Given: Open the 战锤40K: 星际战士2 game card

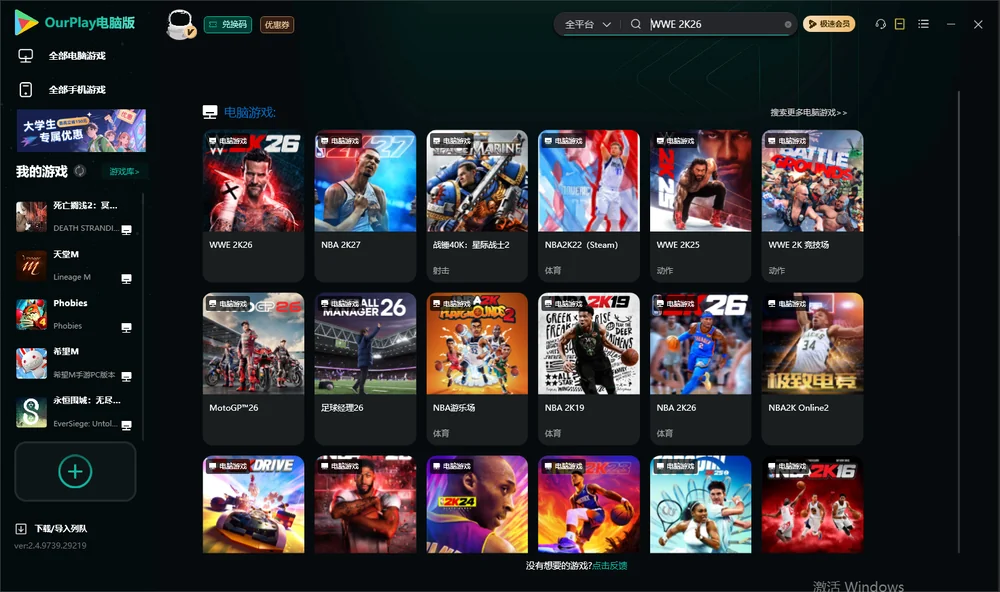Looking at the screenshot, I should tap(477, 205).
